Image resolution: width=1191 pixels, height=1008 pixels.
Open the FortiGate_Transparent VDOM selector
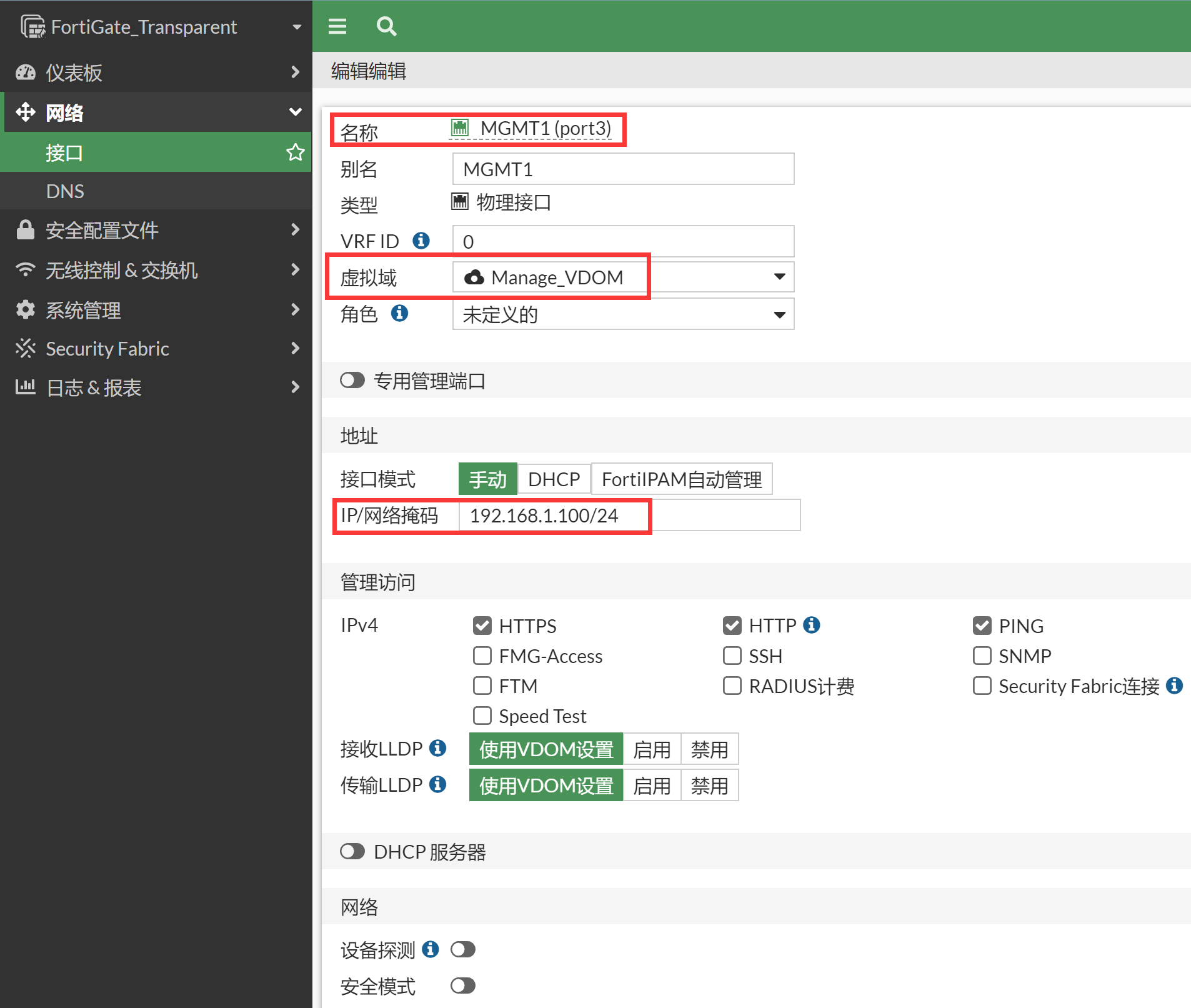pos(156,27)
